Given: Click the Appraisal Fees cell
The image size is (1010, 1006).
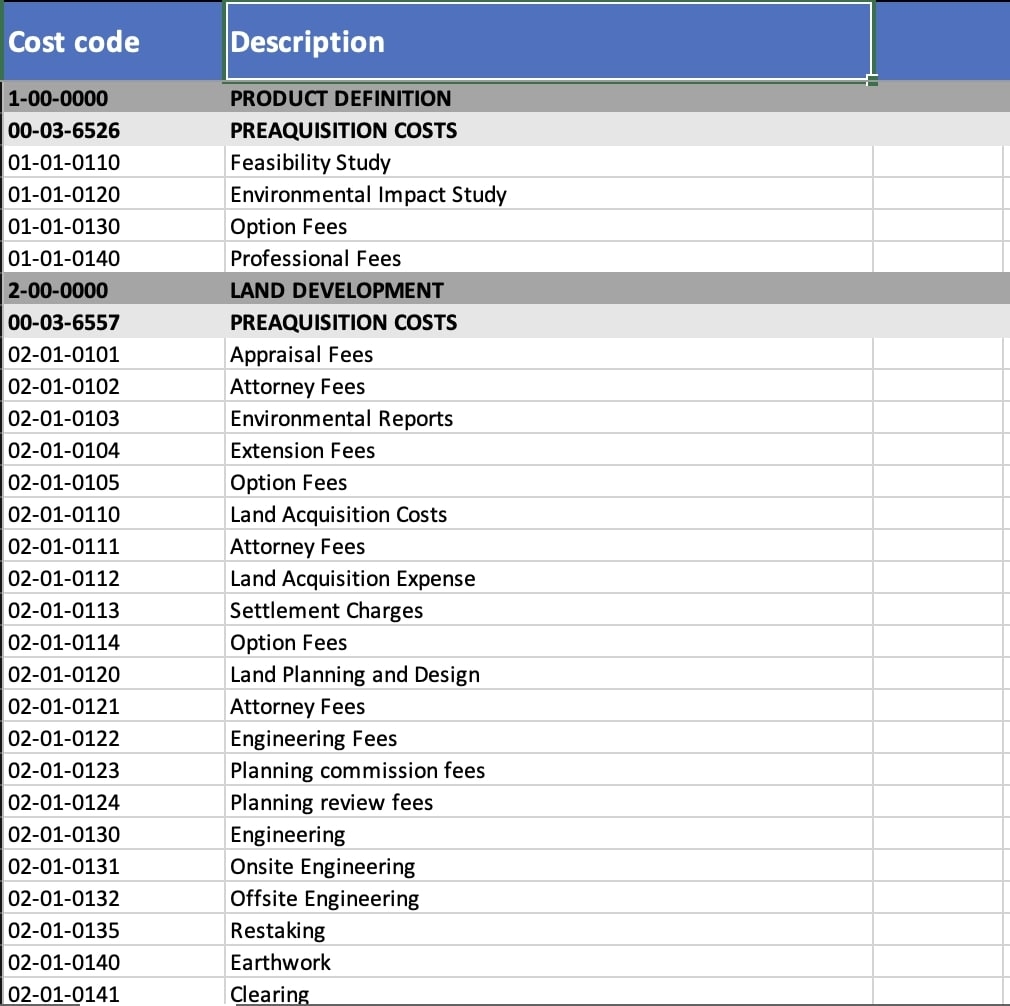Looking at the screenshot, I should 548,354.
